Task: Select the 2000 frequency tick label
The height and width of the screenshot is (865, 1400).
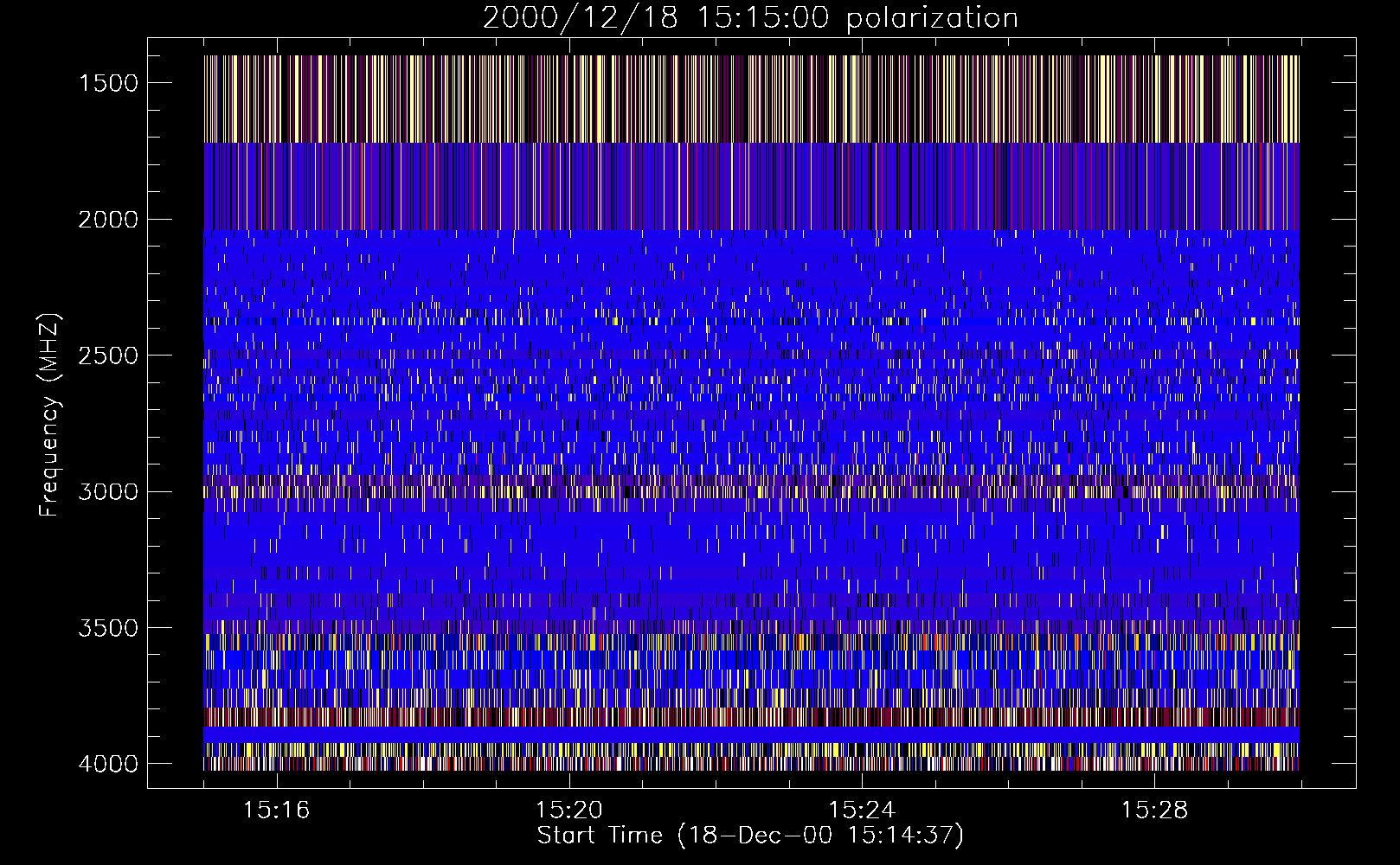Action: pos(108,220)
